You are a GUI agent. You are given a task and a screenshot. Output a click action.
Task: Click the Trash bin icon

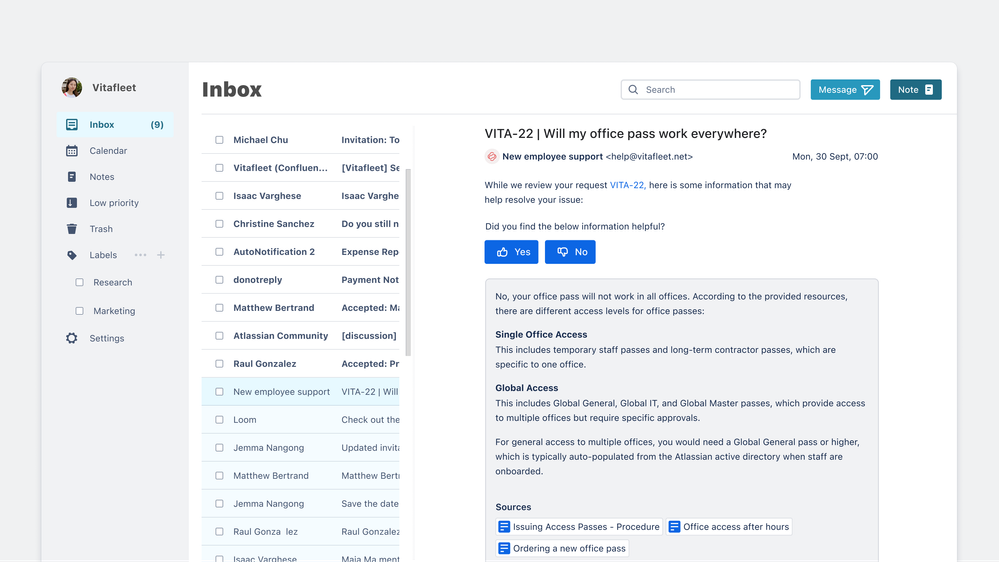pyautogui.click(x=72, y=229)
